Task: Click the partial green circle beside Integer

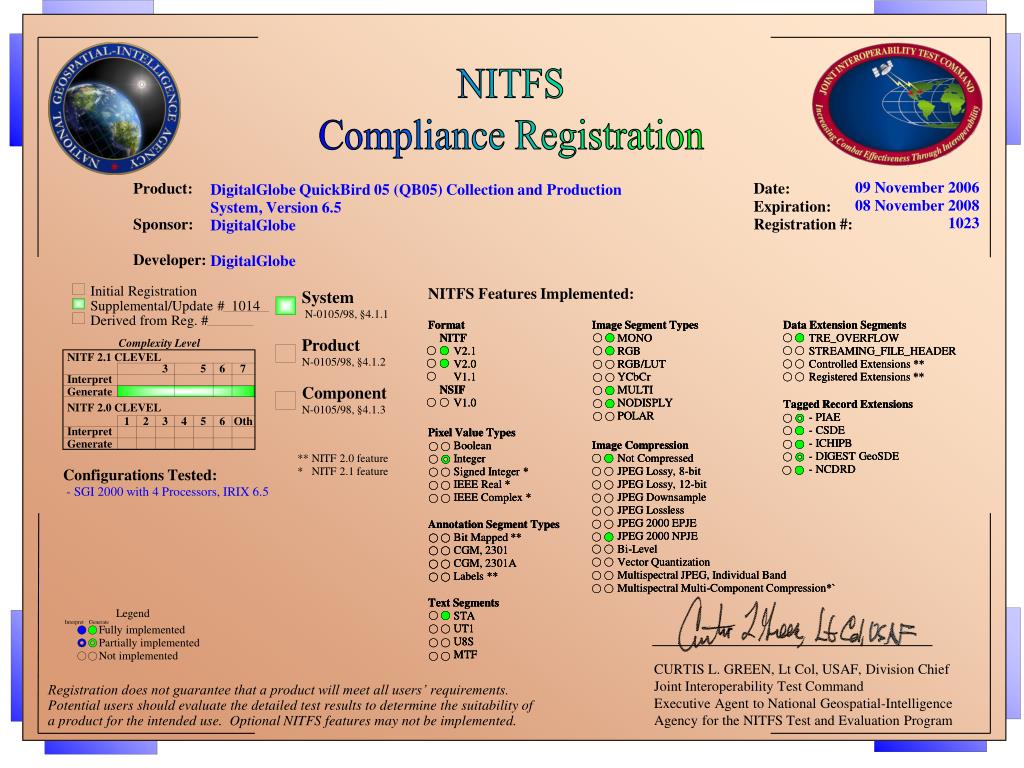Action: (445, 459)
